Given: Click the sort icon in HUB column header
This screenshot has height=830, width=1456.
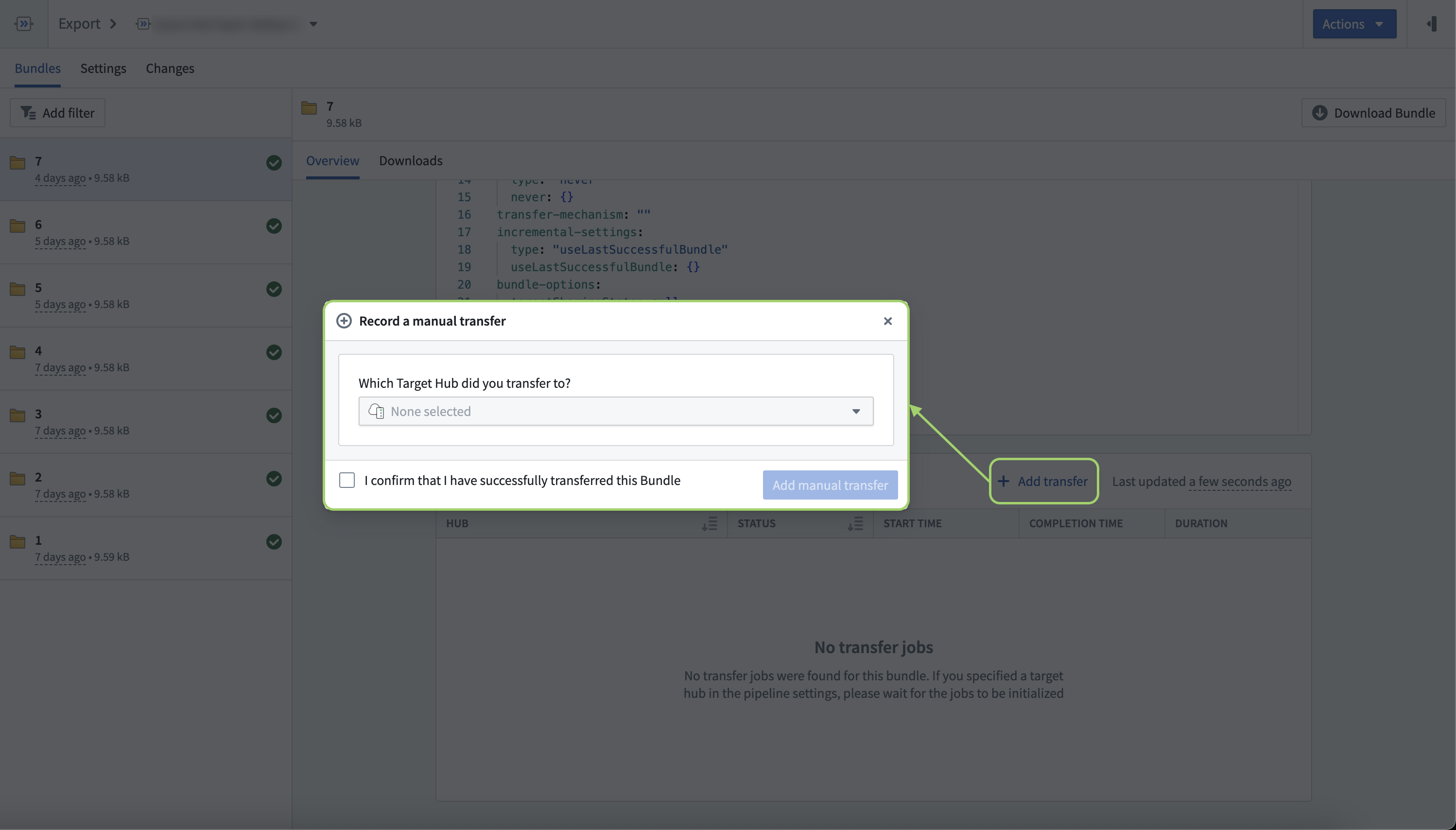Looking at the screenshot, I should pos(709,523).
